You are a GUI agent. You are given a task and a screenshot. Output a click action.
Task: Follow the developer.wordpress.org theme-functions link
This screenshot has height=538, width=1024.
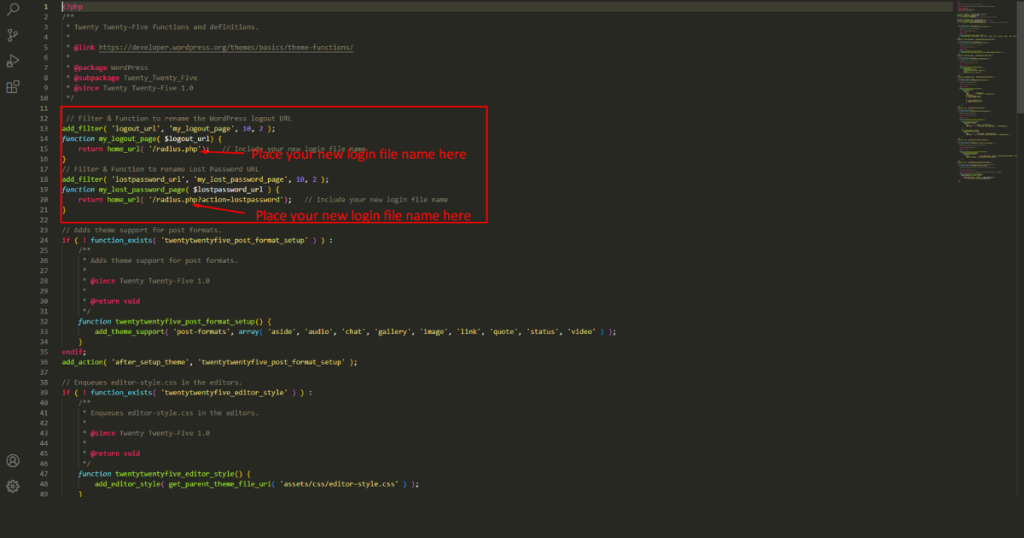(x=226, y=48)
